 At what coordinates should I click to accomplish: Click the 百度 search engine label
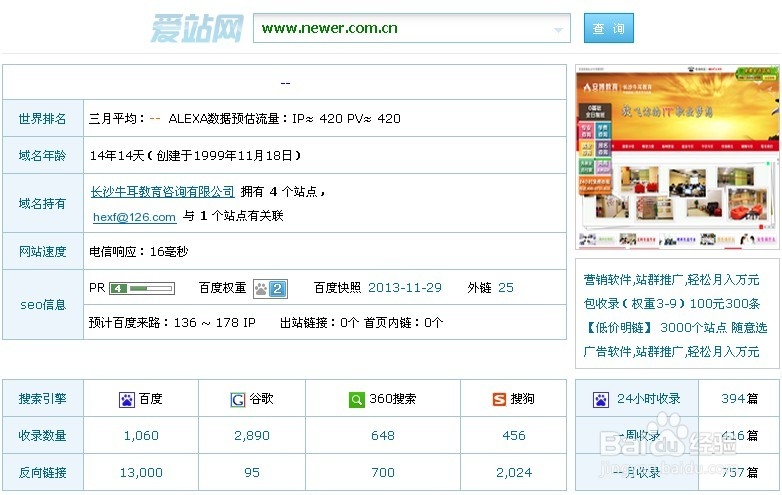[x=151, y=399]
